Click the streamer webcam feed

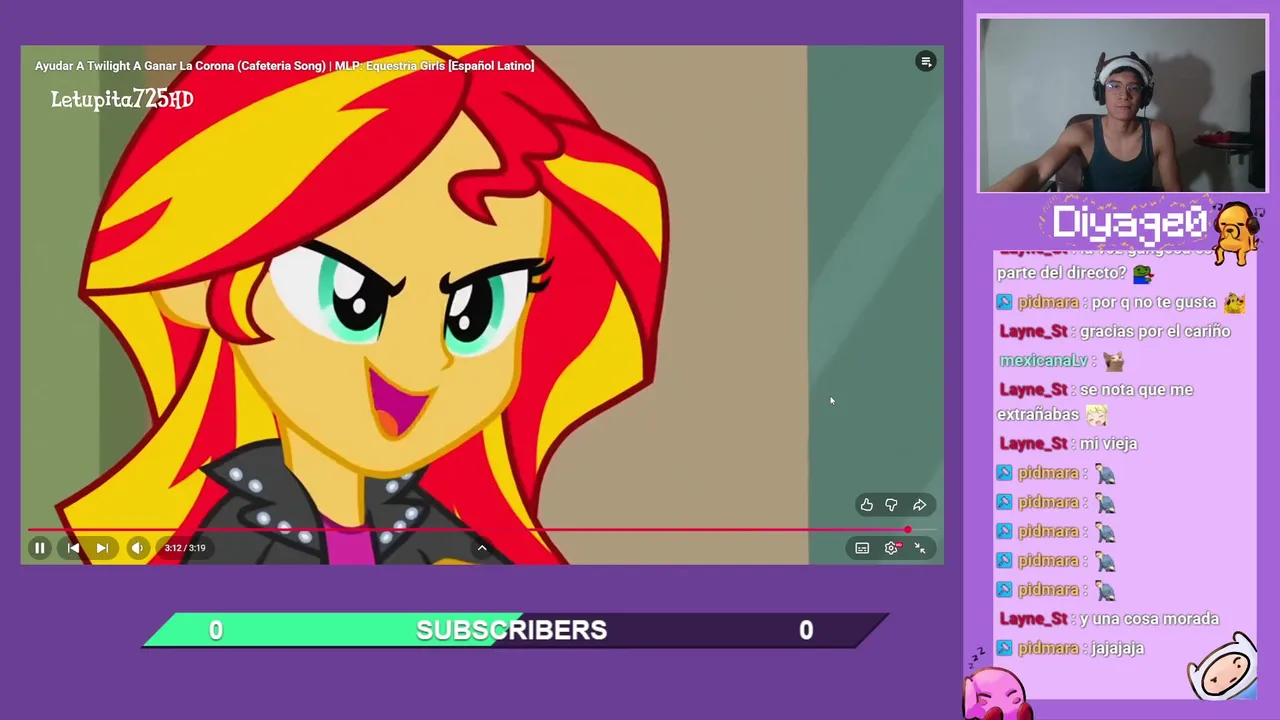(x=1122, y=104)
